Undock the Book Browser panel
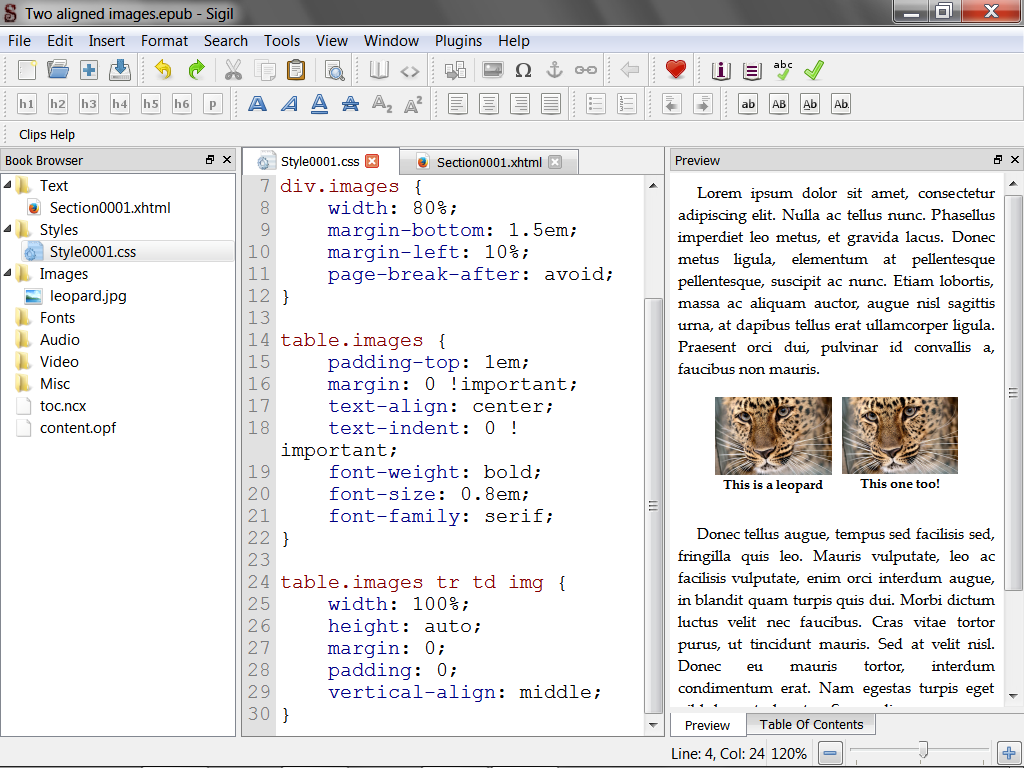This screenshot has height=768, width=1024. tap(210, 160)
